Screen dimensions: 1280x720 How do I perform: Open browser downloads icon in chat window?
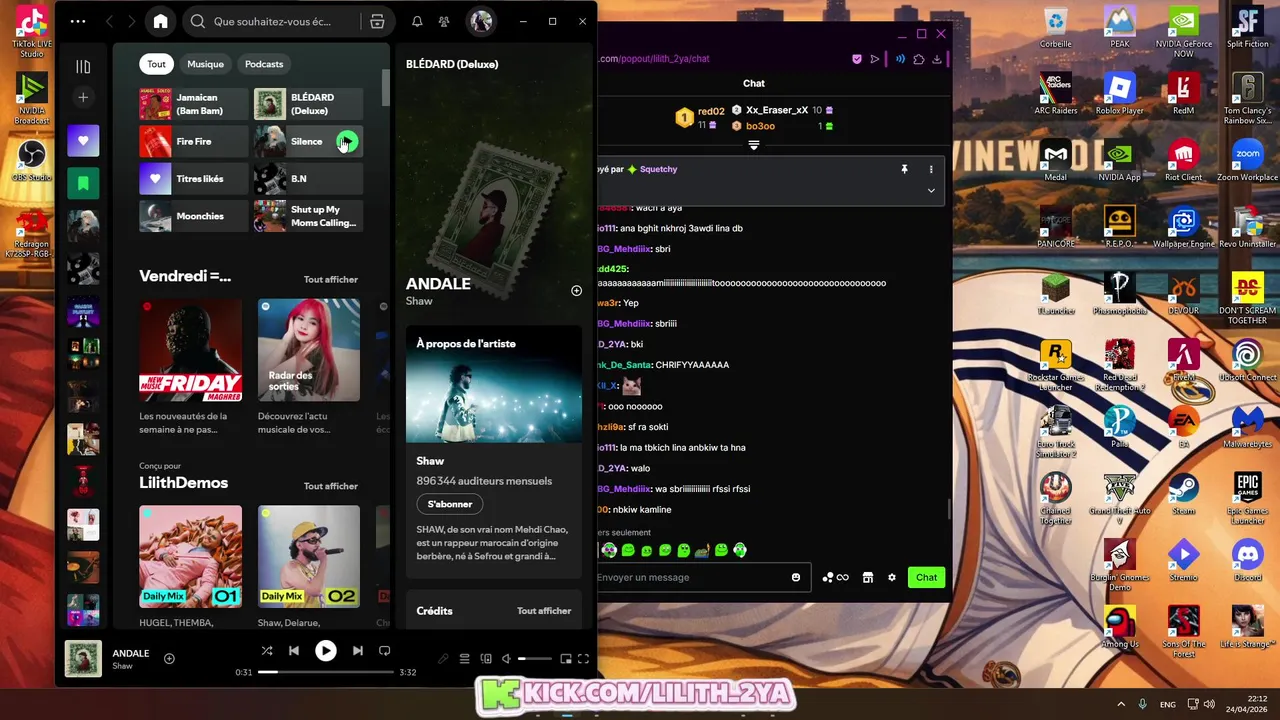point(937,59)
